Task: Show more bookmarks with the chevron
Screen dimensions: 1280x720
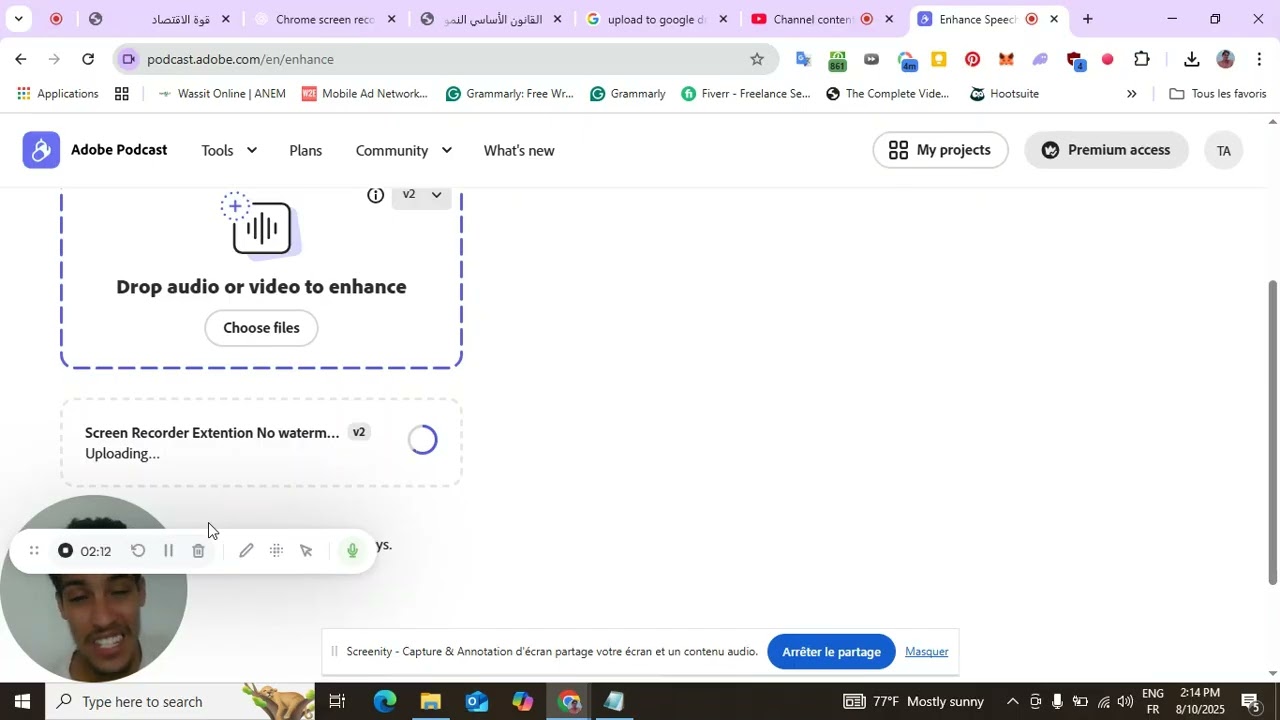Action: pyautogui.click(x=1131, y=94)
